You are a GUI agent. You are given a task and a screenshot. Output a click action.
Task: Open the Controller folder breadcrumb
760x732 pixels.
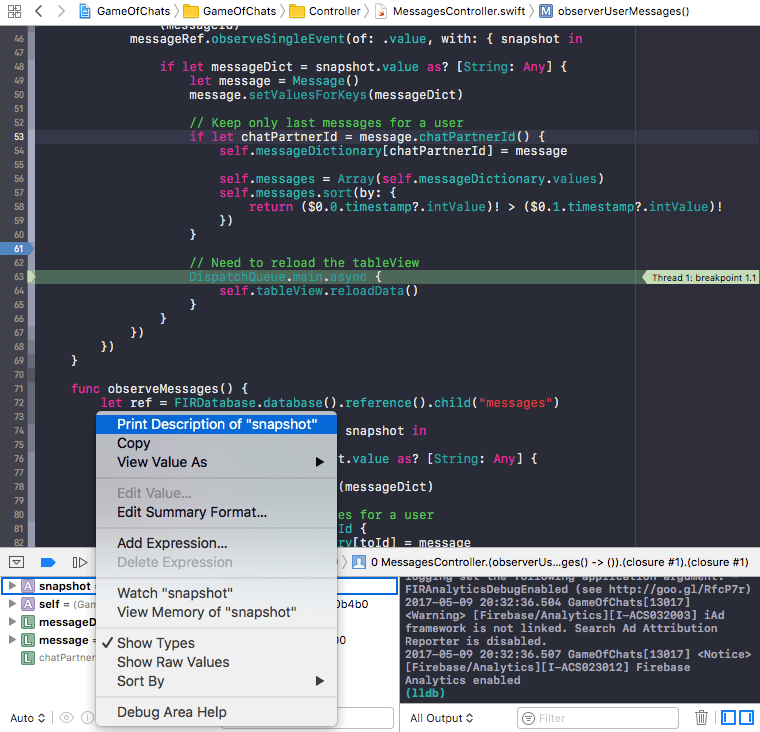tap(325, 11)
